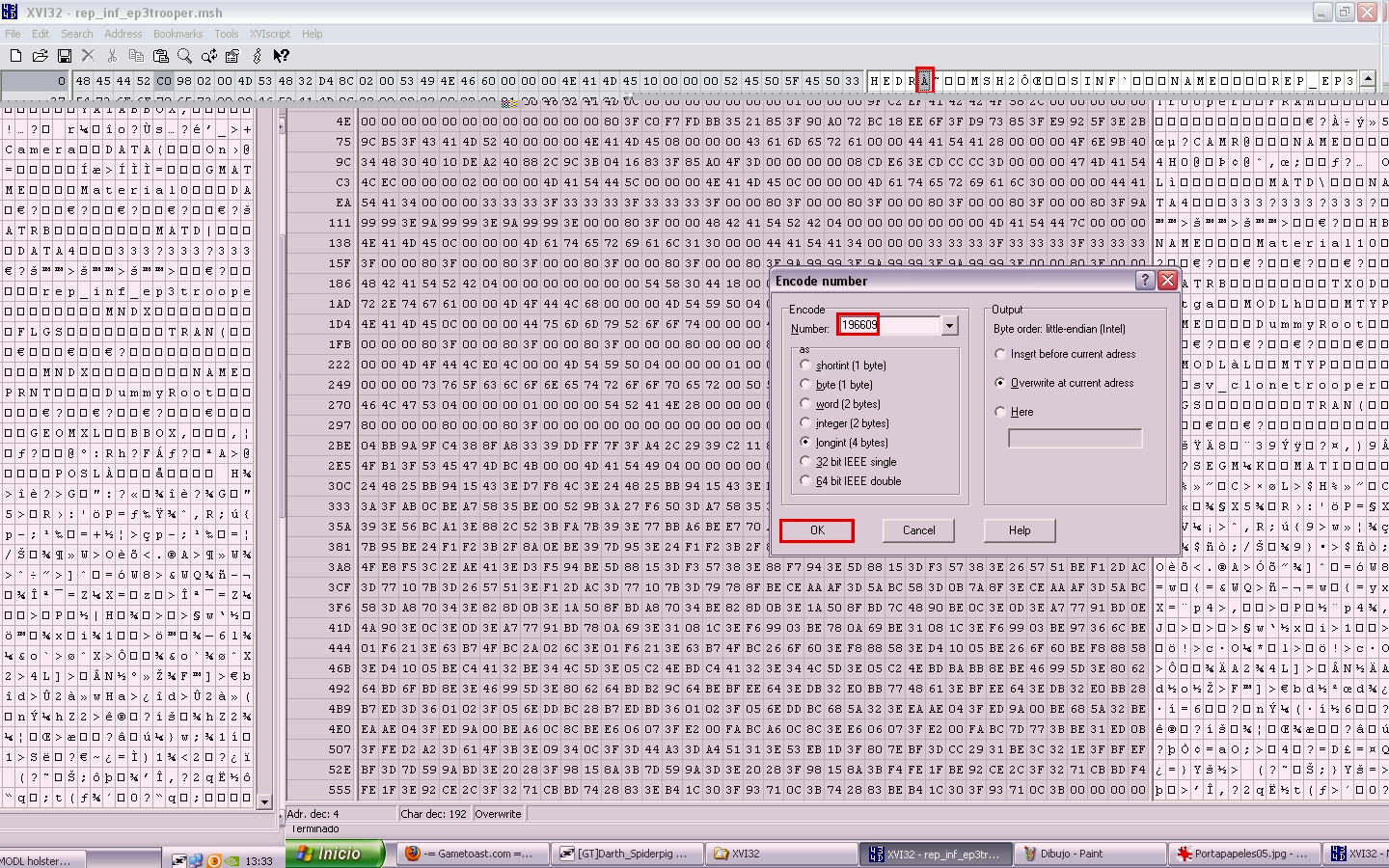Click 'Char dec: 192' status bar entry
Viewport: 1389px width, 868px height.
434,814
